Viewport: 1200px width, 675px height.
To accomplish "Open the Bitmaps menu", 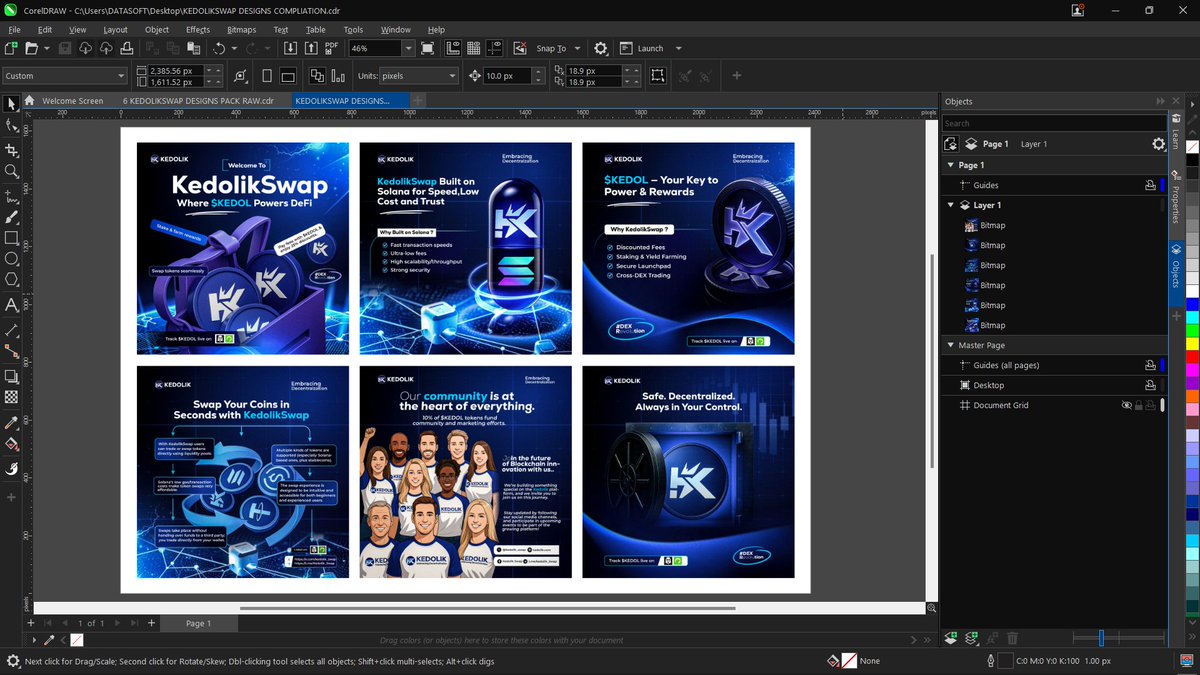I will point(241,30).
